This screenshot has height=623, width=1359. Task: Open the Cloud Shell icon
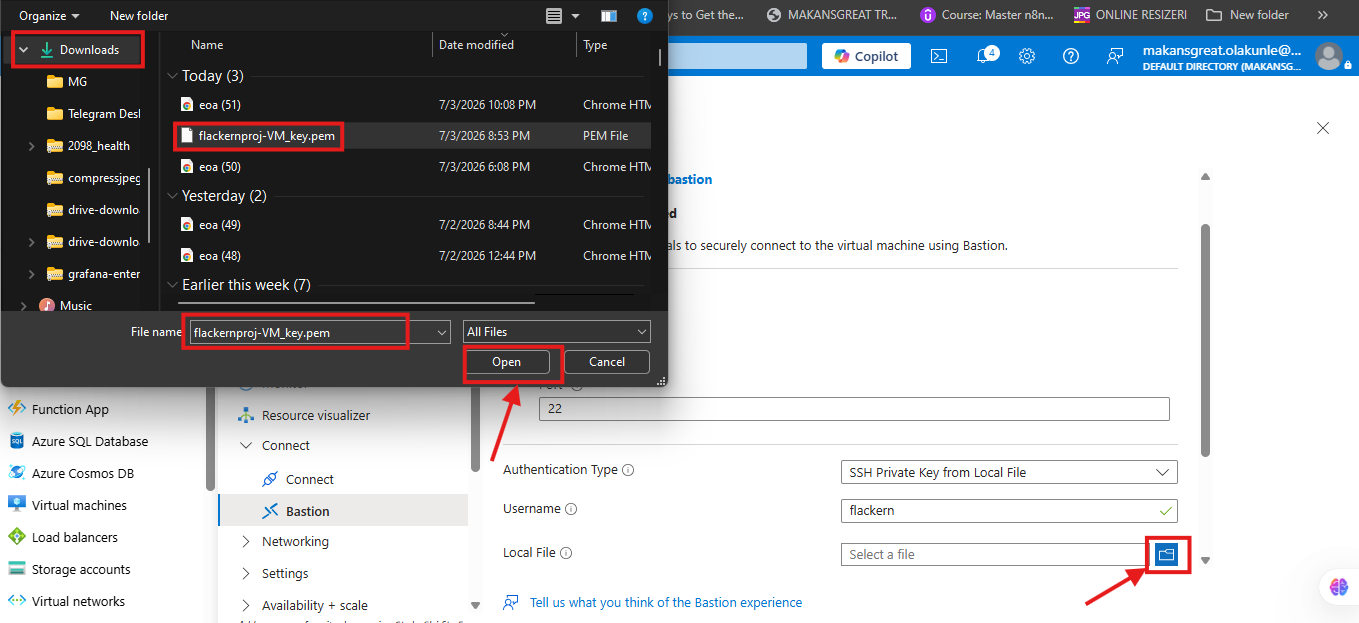pyautogui.click(x=939, y=56)
